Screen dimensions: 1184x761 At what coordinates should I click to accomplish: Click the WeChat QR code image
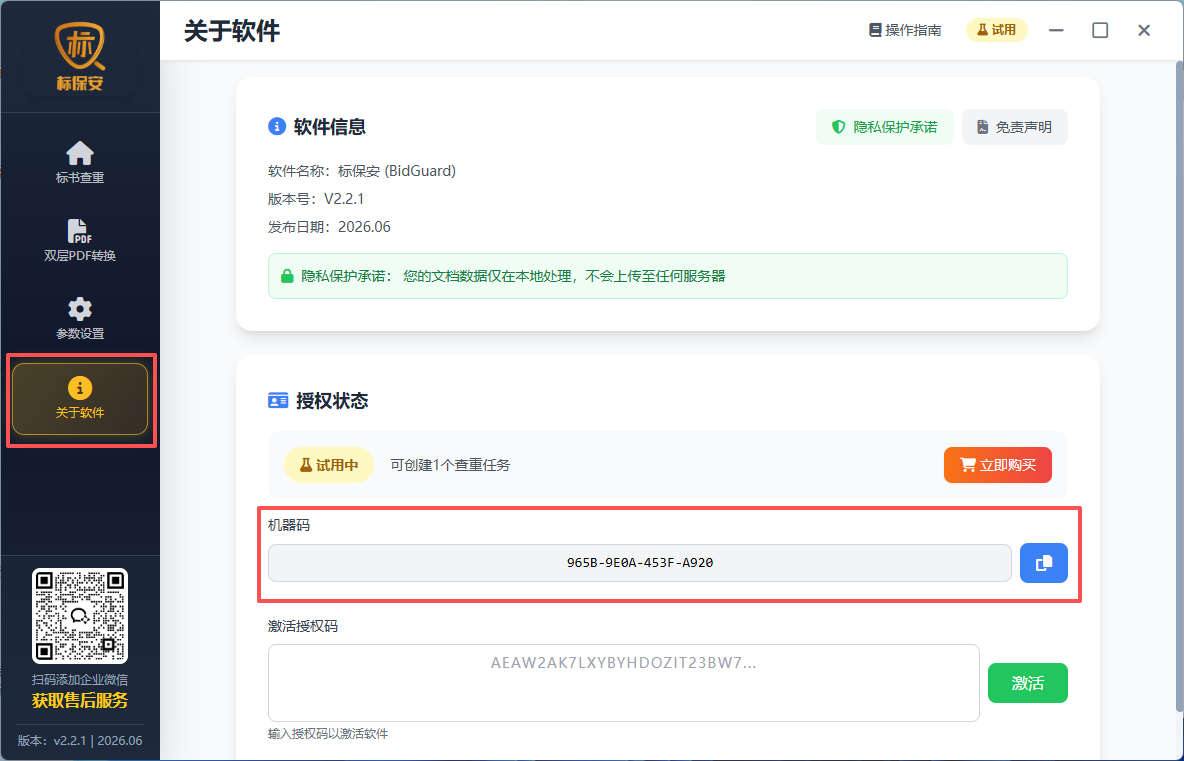[80, 616]
